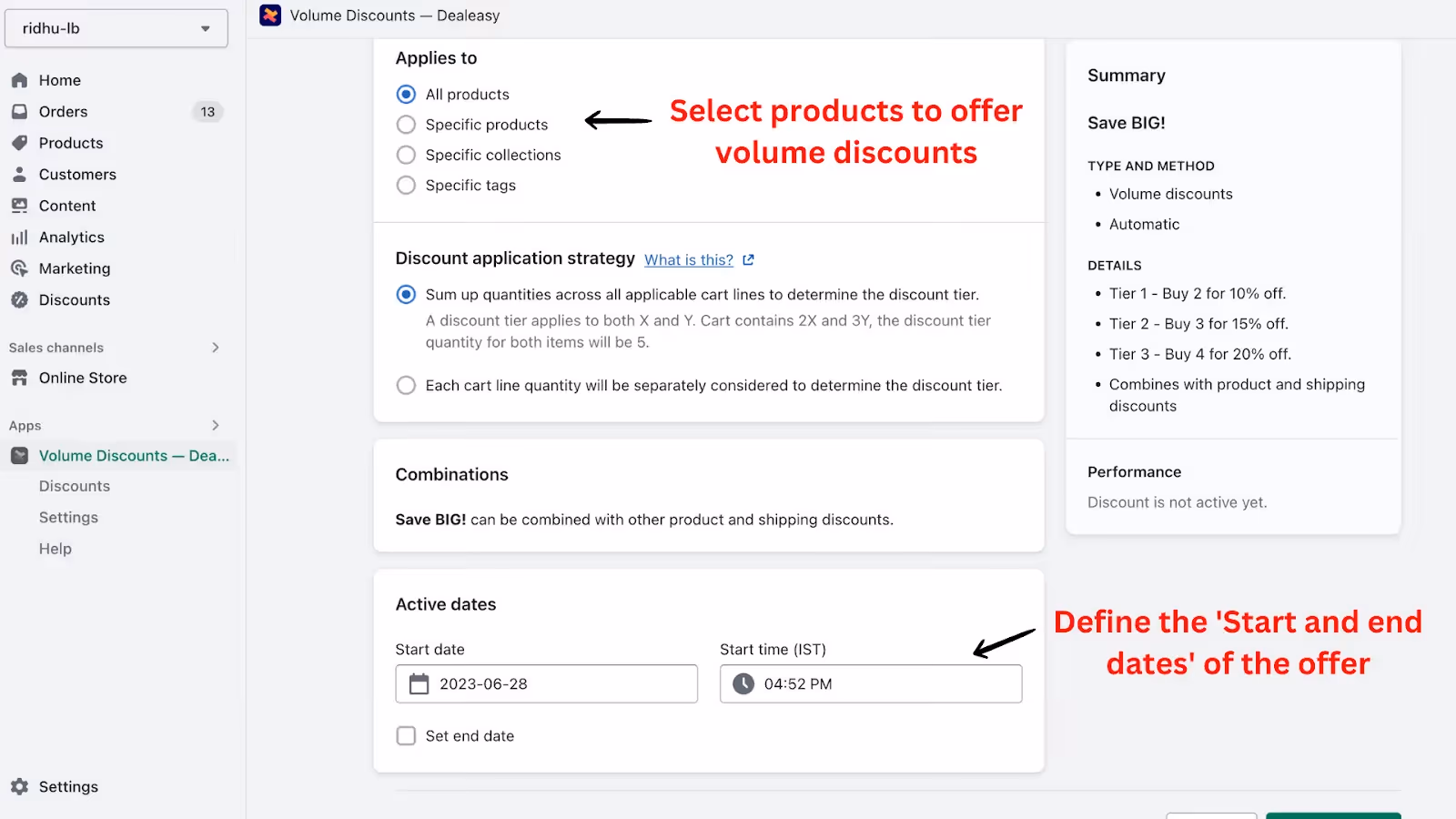Viewport: 1456px width, 819px height.
Task: Click the Products tag icon
Action: click(19, 143)
